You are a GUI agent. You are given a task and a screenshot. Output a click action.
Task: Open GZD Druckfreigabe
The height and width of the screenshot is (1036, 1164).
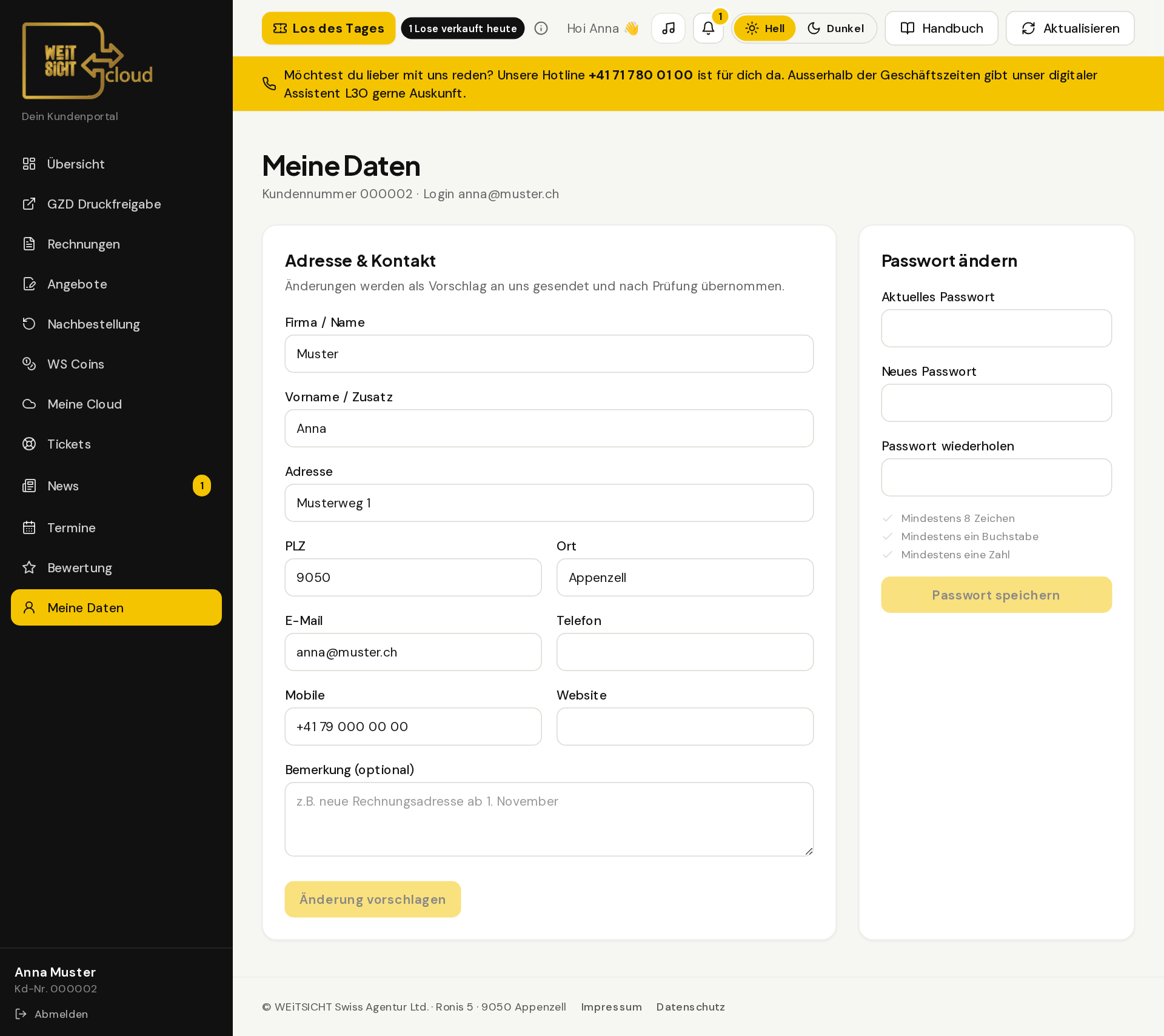[116, 204]
